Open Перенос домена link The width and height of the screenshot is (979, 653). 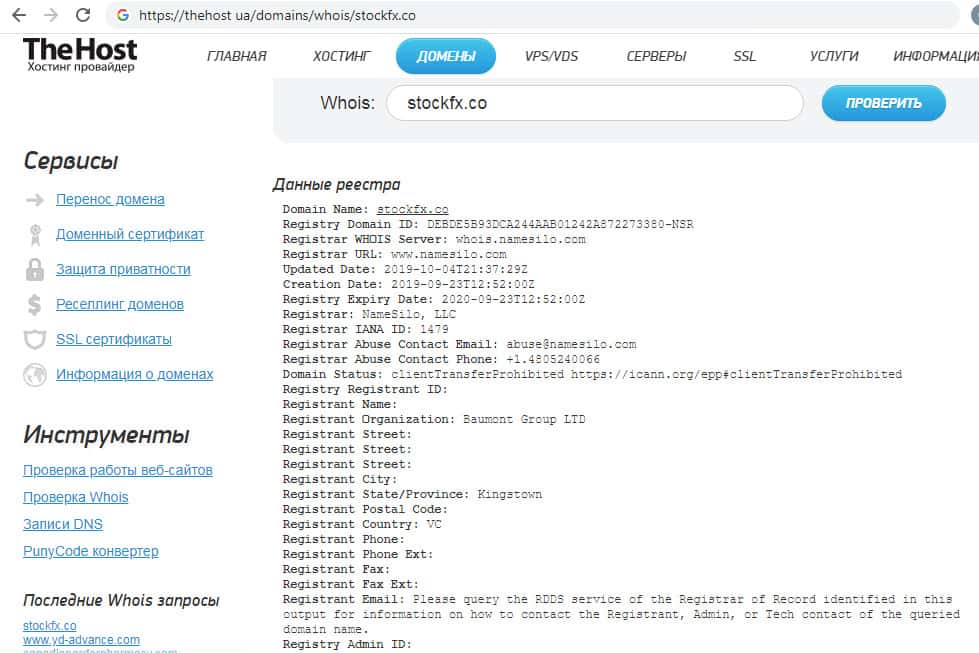111,199
